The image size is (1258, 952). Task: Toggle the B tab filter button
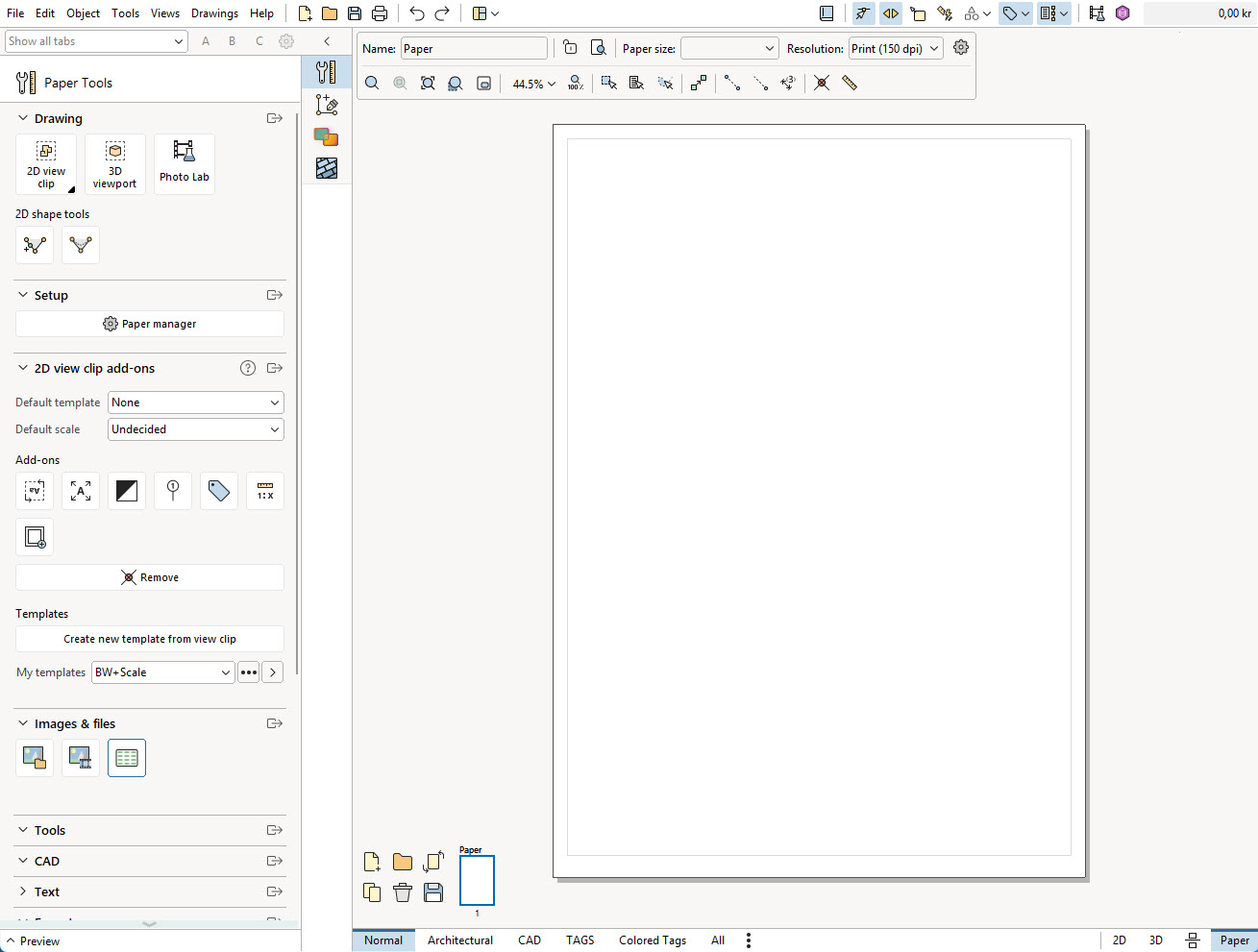point(232,41)
